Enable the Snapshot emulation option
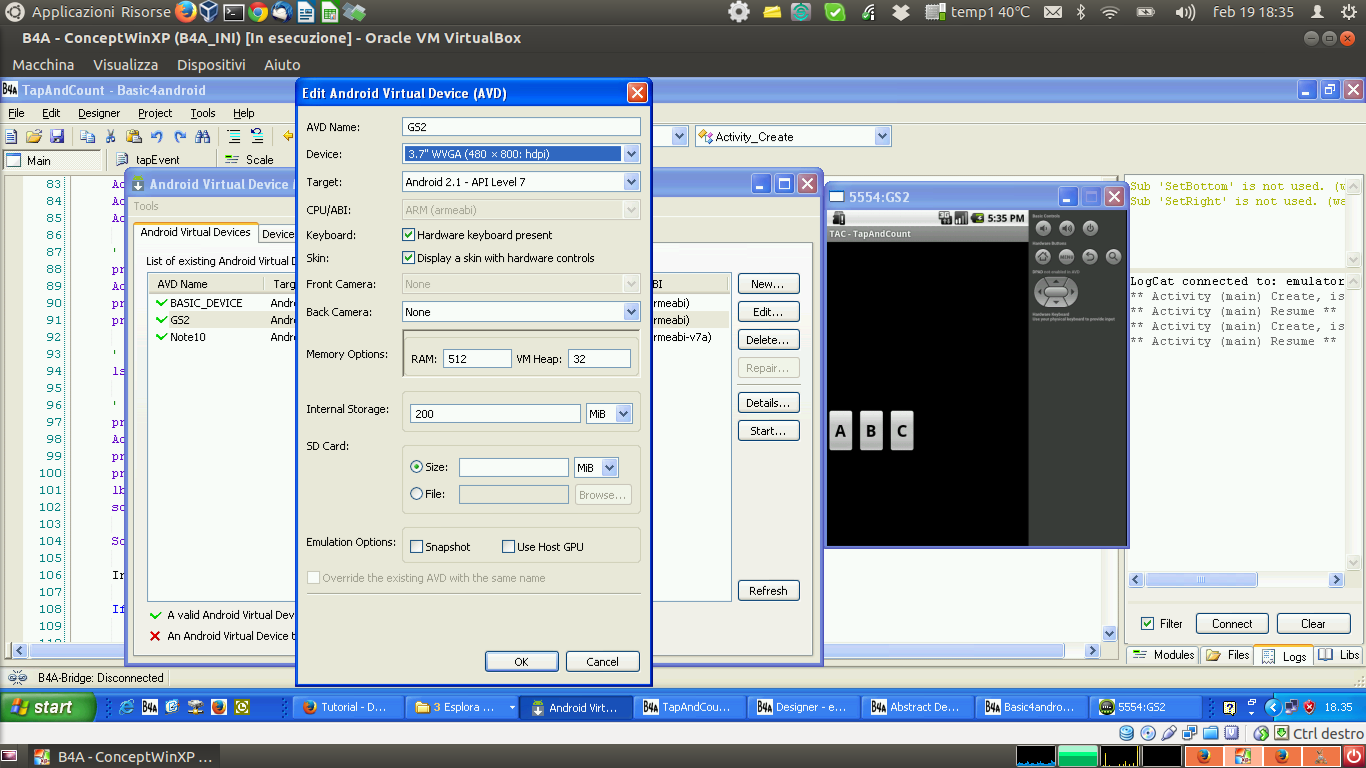 click(x=417, y=547)
